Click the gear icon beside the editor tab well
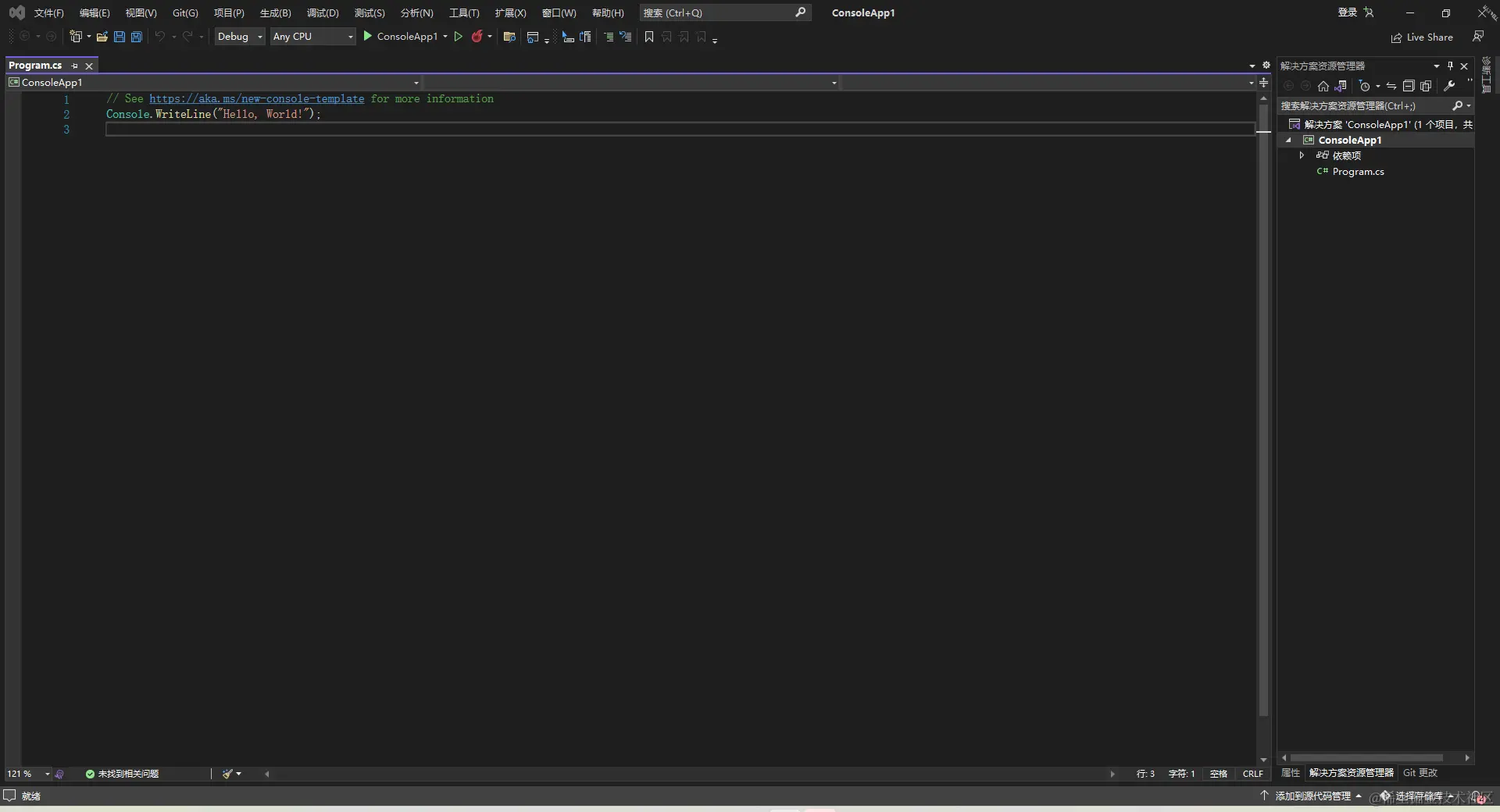This screenshot has height=812, width=1500. tap(1266, 65)
